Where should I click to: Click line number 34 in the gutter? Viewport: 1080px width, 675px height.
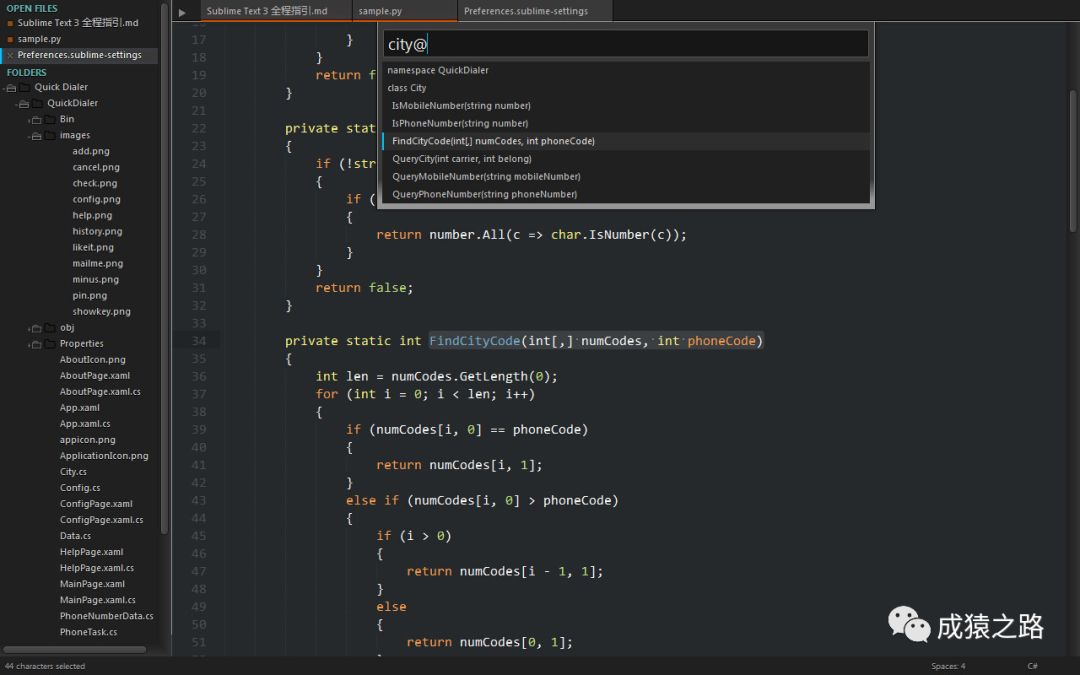(198, 341)
